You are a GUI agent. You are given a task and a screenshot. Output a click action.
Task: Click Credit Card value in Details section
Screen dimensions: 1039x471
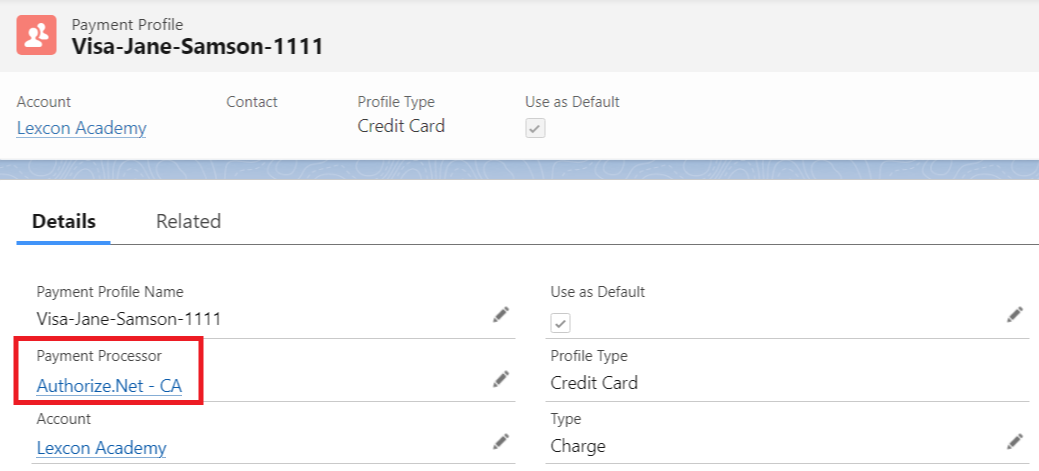click(594, 382)
